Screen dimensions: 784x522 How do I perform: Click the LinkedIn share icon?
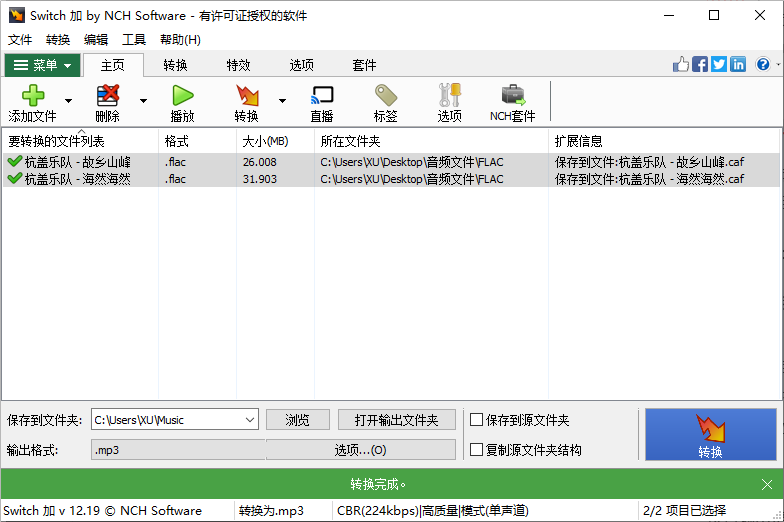pyautogui.click(x=738, y=64)
